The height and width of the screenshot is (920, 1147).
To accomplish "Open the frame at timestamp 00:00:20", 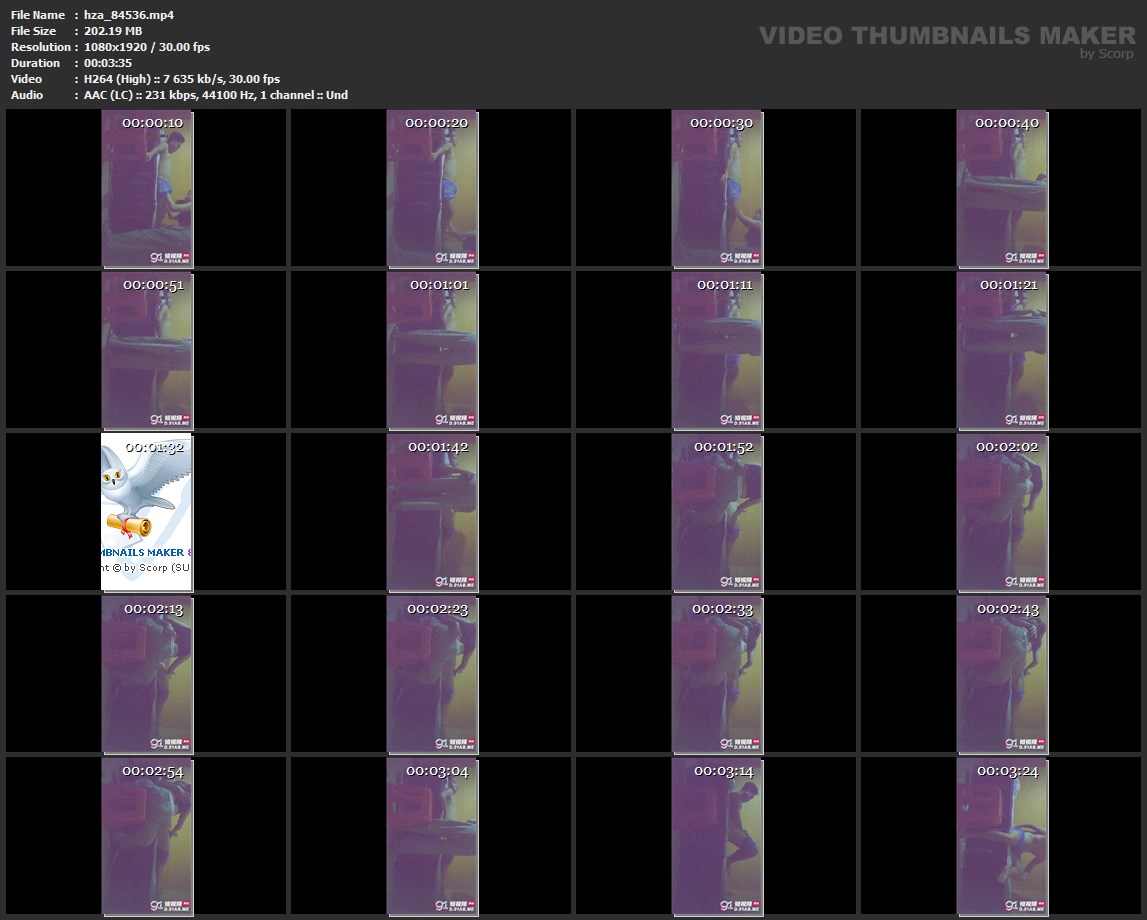I will [x=432, y=188].
